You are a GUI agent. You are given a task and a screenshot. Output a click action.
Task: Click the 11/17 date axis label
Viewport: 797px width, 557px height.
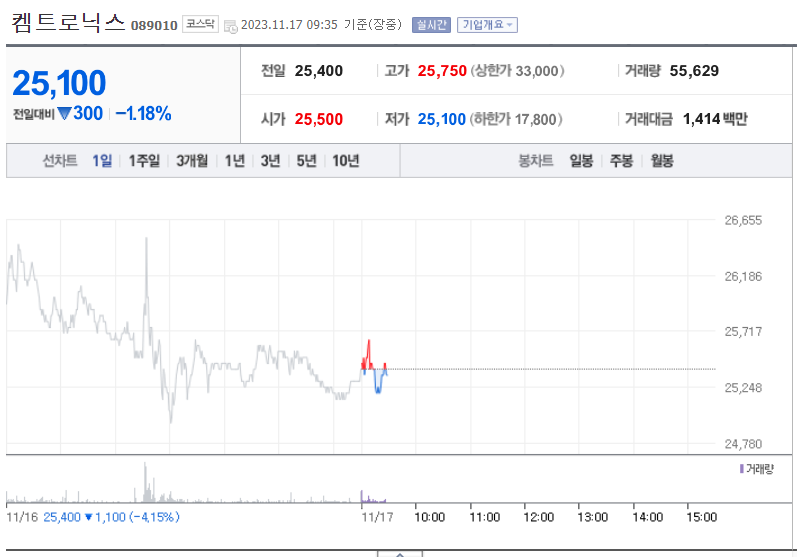coord(378,517)
